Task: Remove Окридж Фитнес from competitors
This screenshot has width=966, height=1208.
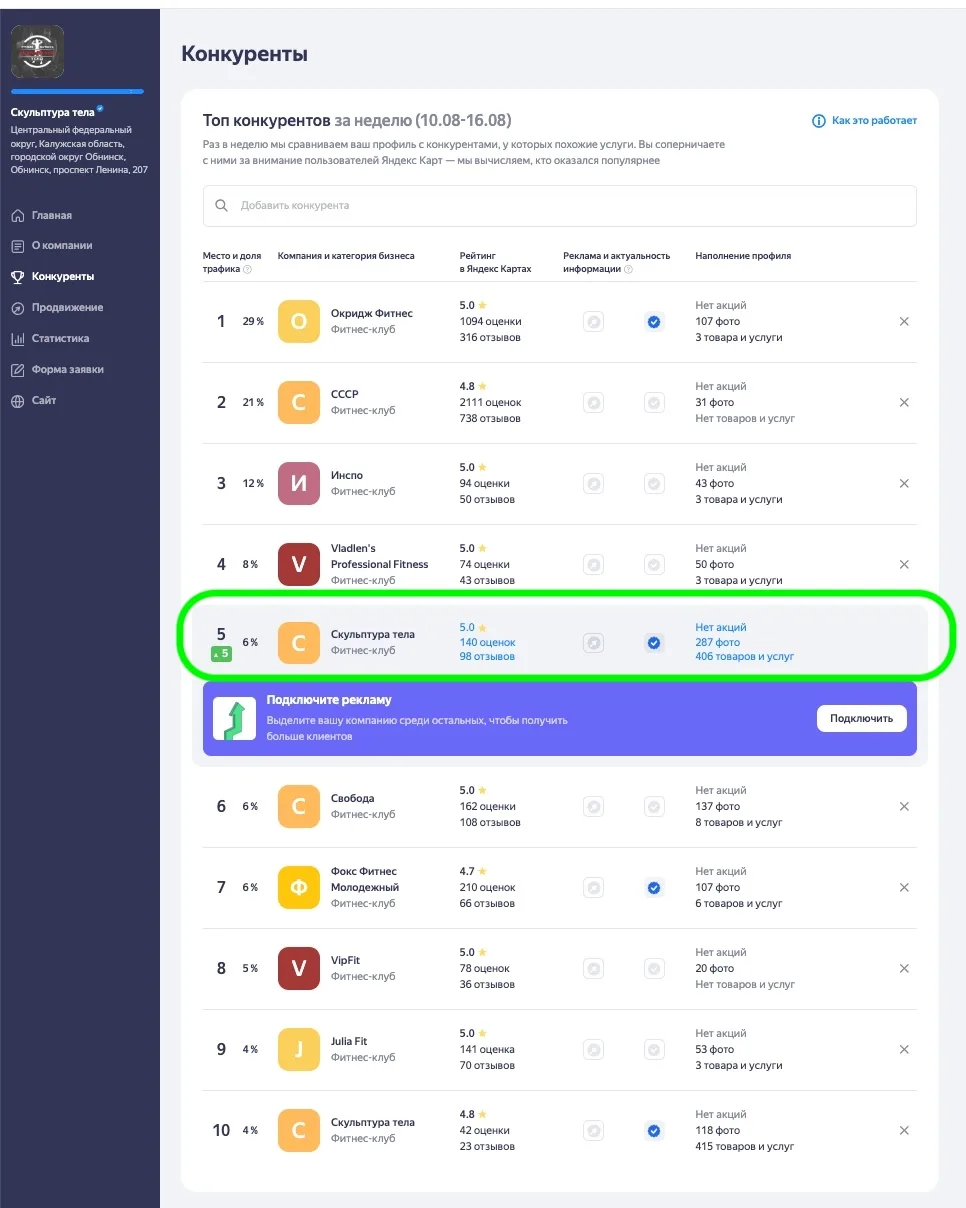Action: coord(904,321)
